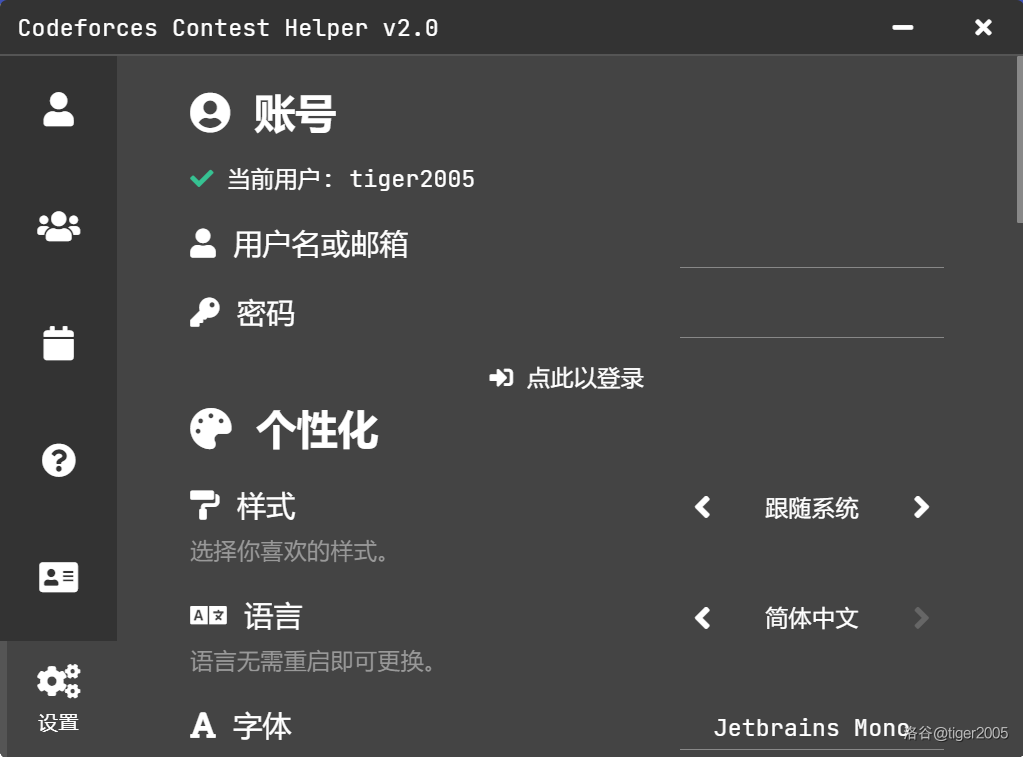Click the 点此以登录 login button
Image resolution: width=1023 pixels, height=757 pixels.
[x=567, y=378]
